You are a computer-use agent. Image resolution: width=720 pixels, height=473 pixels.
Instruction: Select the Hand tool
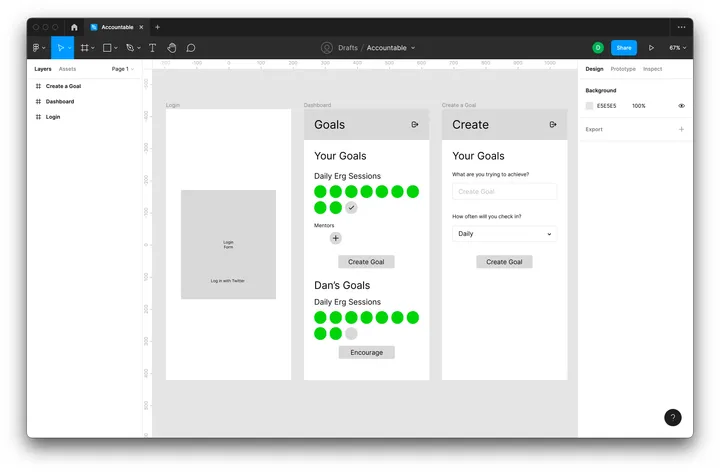(172, 48)
